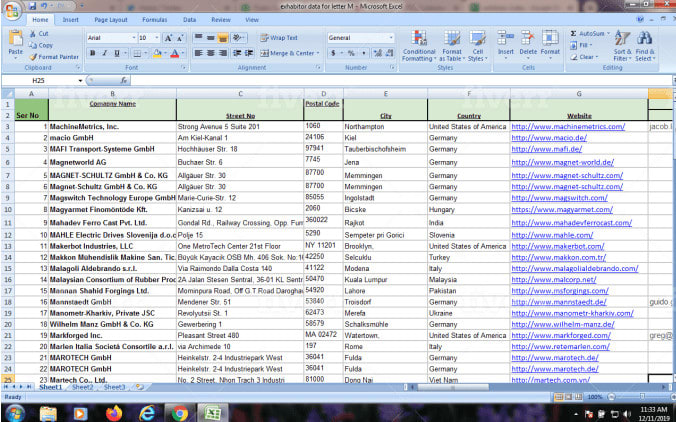Switch to the Insert tab
Viewport: 676px width, 422px height.
click(70, 20)
